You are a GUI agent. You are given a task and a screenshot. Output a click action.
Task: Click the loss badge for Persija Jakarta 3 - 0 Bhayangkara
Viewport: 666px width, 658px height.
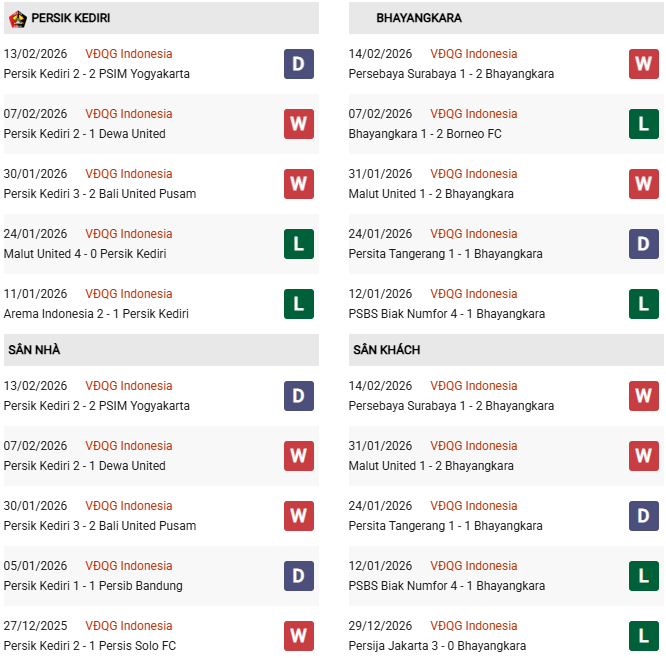point(643,636)
